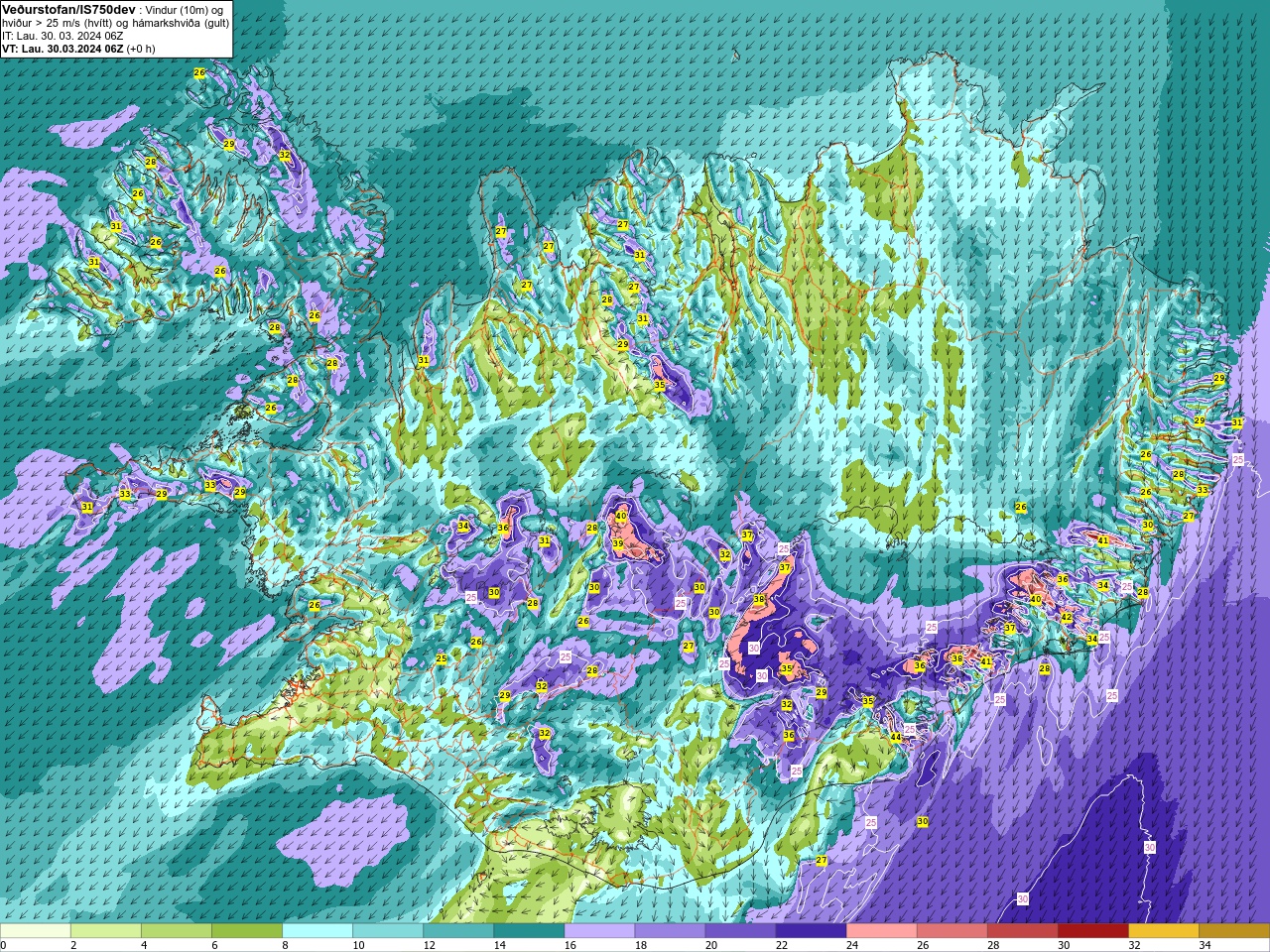Click the 32–34 m/s yellow-orange legend swatch

click(x=1163, y=931)
